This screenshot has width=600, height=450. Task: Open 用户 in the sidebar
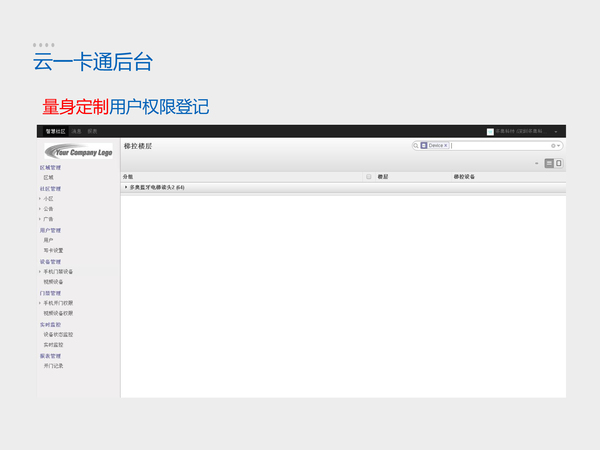[48, 240]
